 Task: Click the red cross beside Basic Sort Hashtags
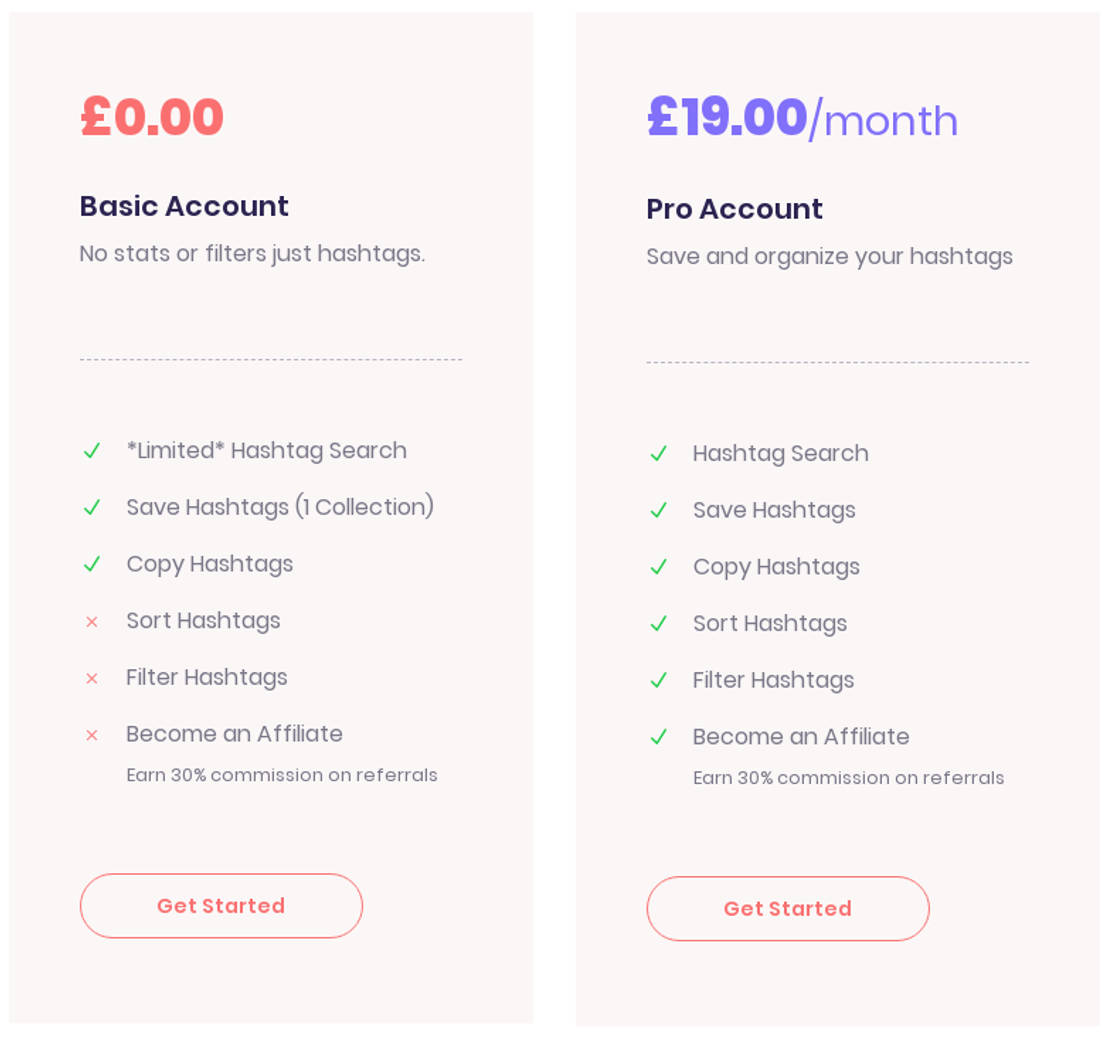pyautogui.click(x=92, y=622)
